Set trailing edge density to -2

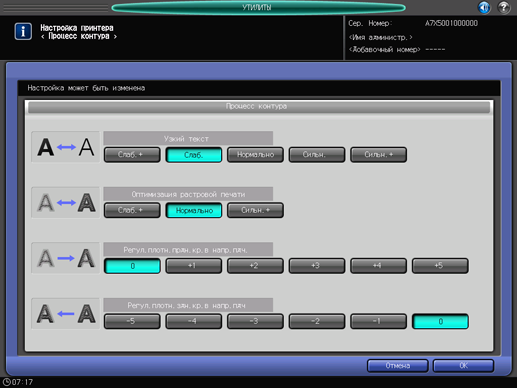317,322
